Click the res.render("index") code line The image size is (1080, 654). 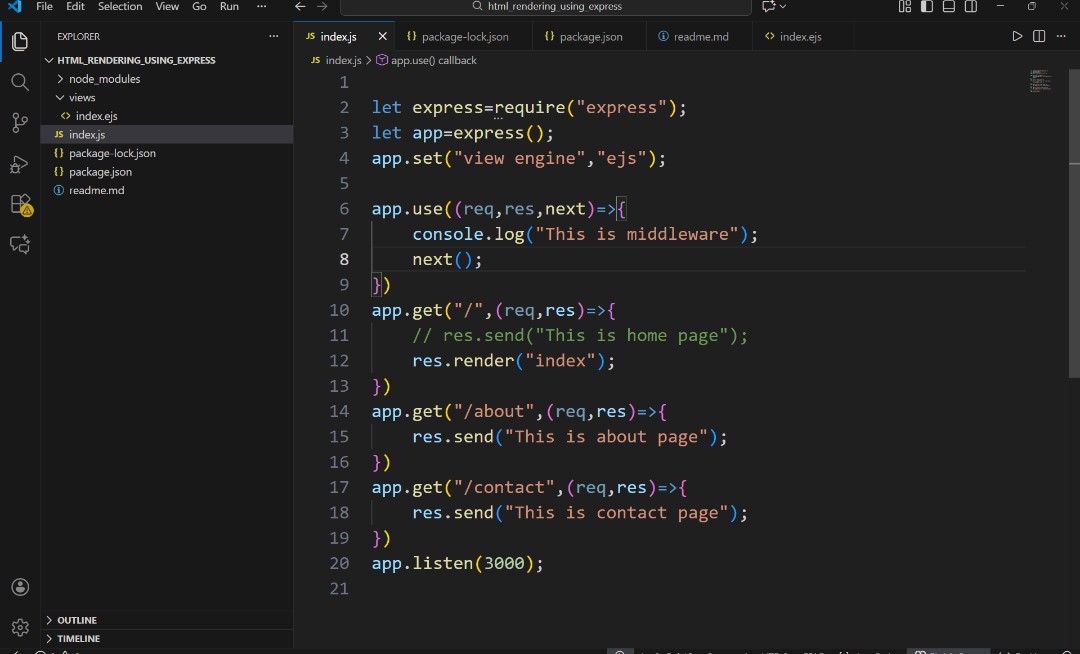click(x=513, y=361)
